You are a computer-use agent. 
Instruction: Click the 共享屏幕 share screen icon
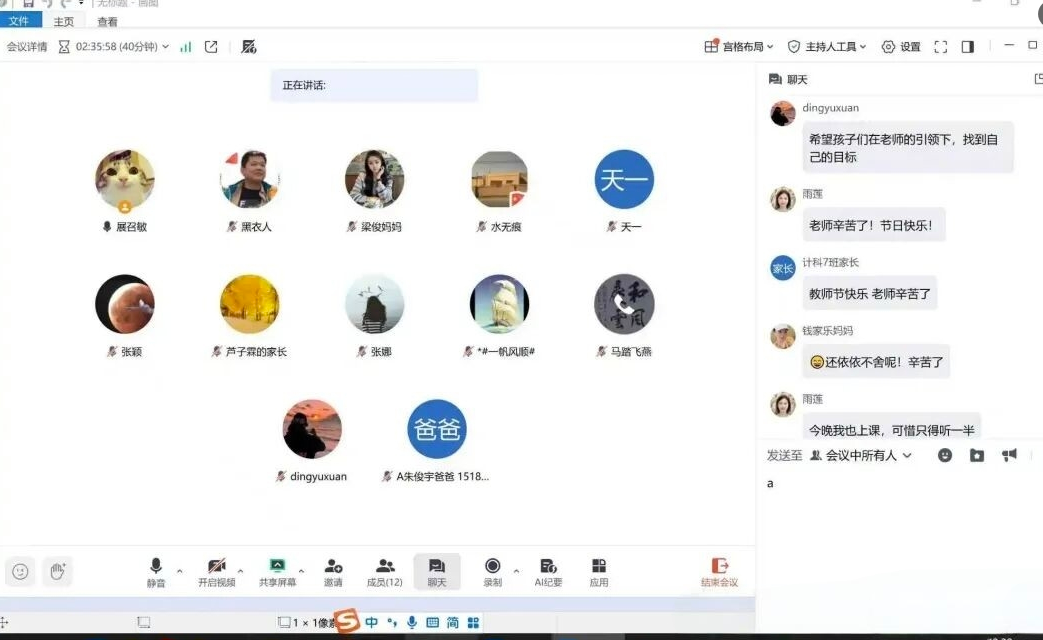click(277, 571)
